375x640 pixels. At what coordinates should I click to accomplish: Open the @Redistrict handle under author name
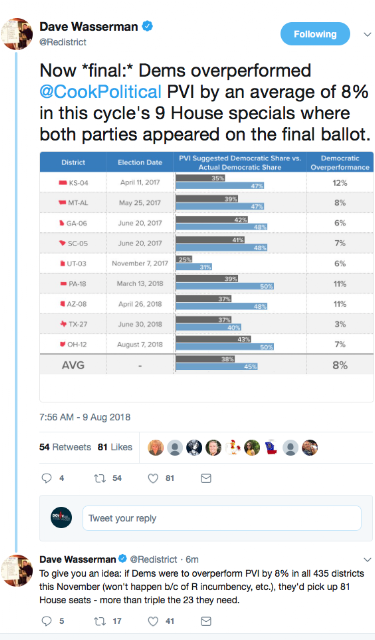63,42
